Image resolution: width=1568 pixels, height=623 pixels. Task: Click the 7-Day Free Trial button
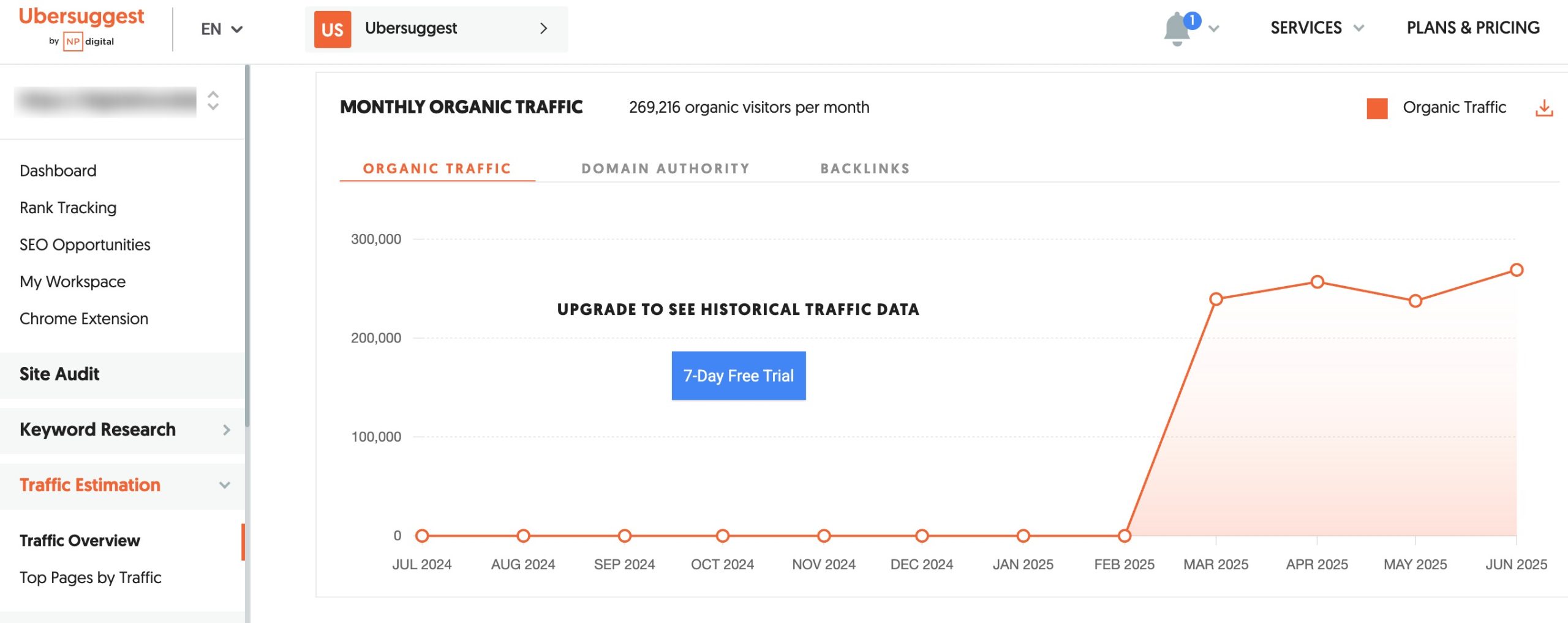click(739, 376)
